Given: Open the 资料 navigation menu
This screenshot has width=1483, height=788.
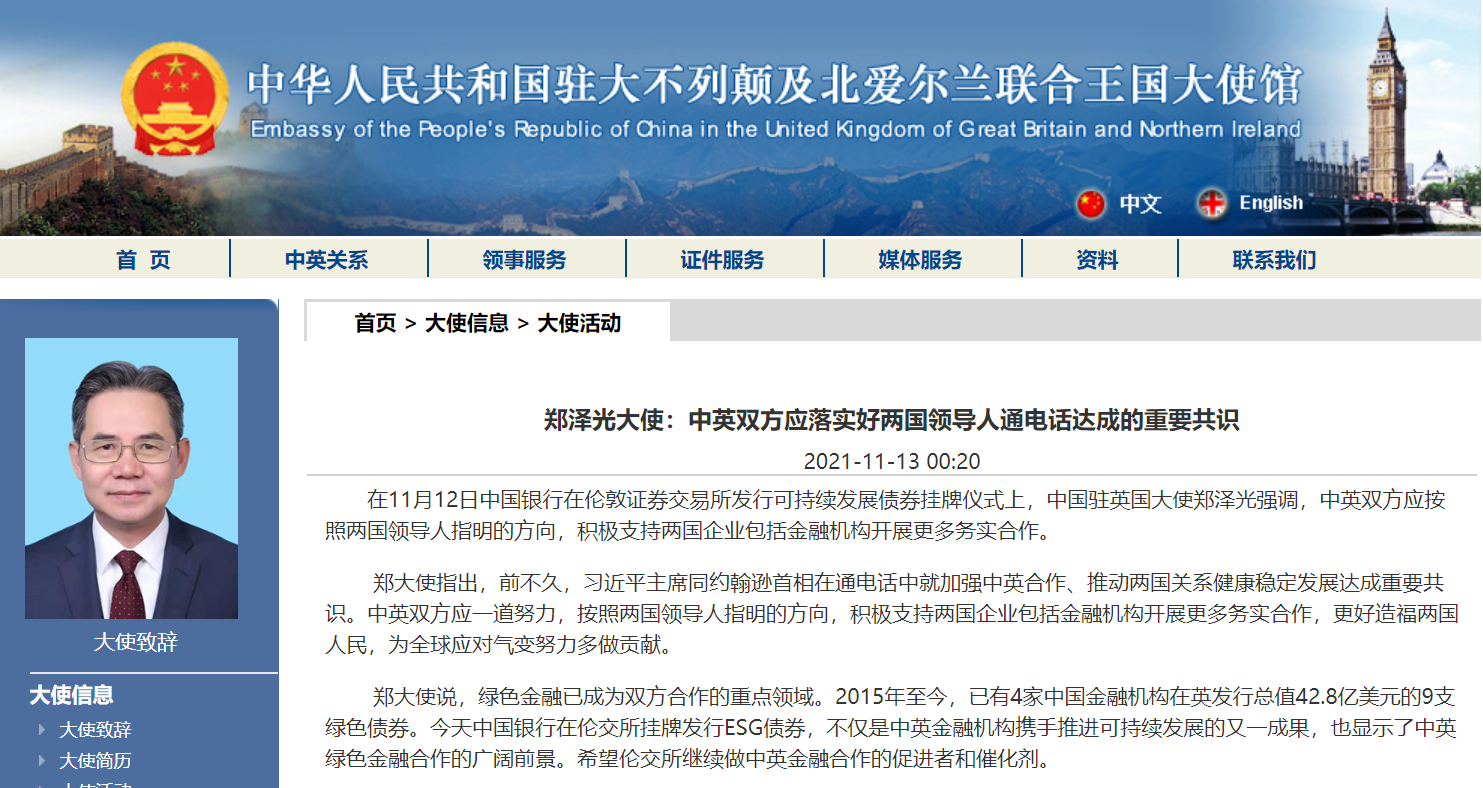Looking at the screenshot, I should (x=1097, y=260).
